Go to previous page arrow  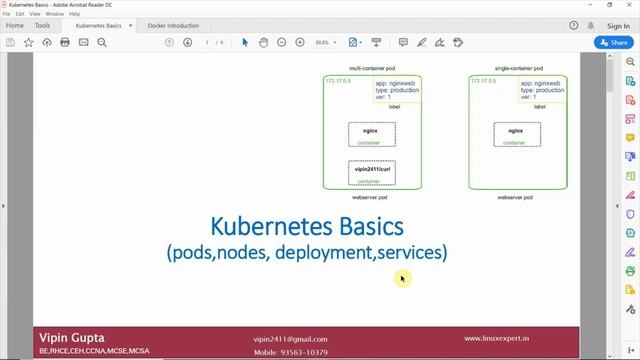169,42
